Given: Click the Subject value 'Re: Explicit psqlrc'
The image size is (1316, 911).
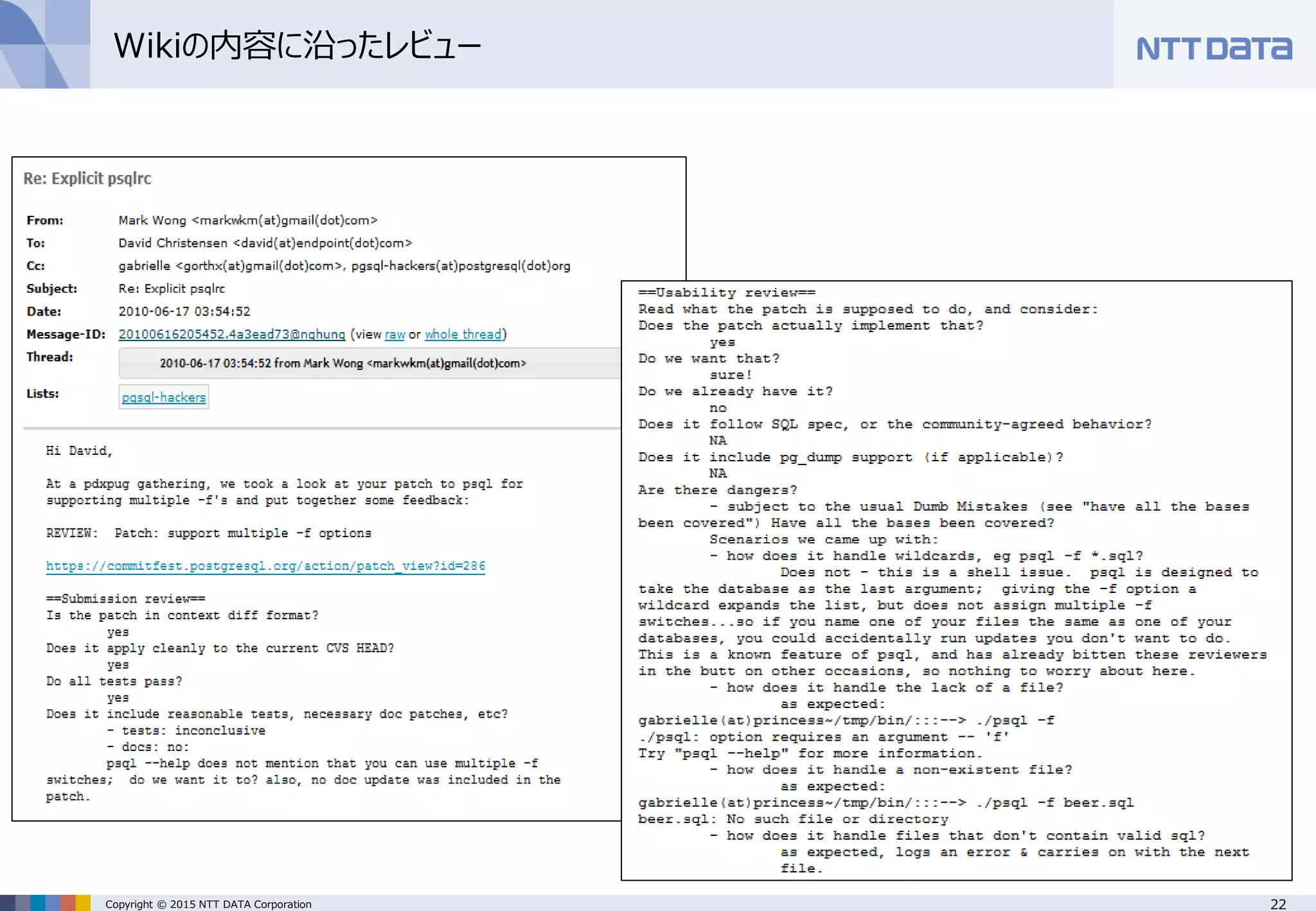Looking at the screenshot, I should click(172, 289).
